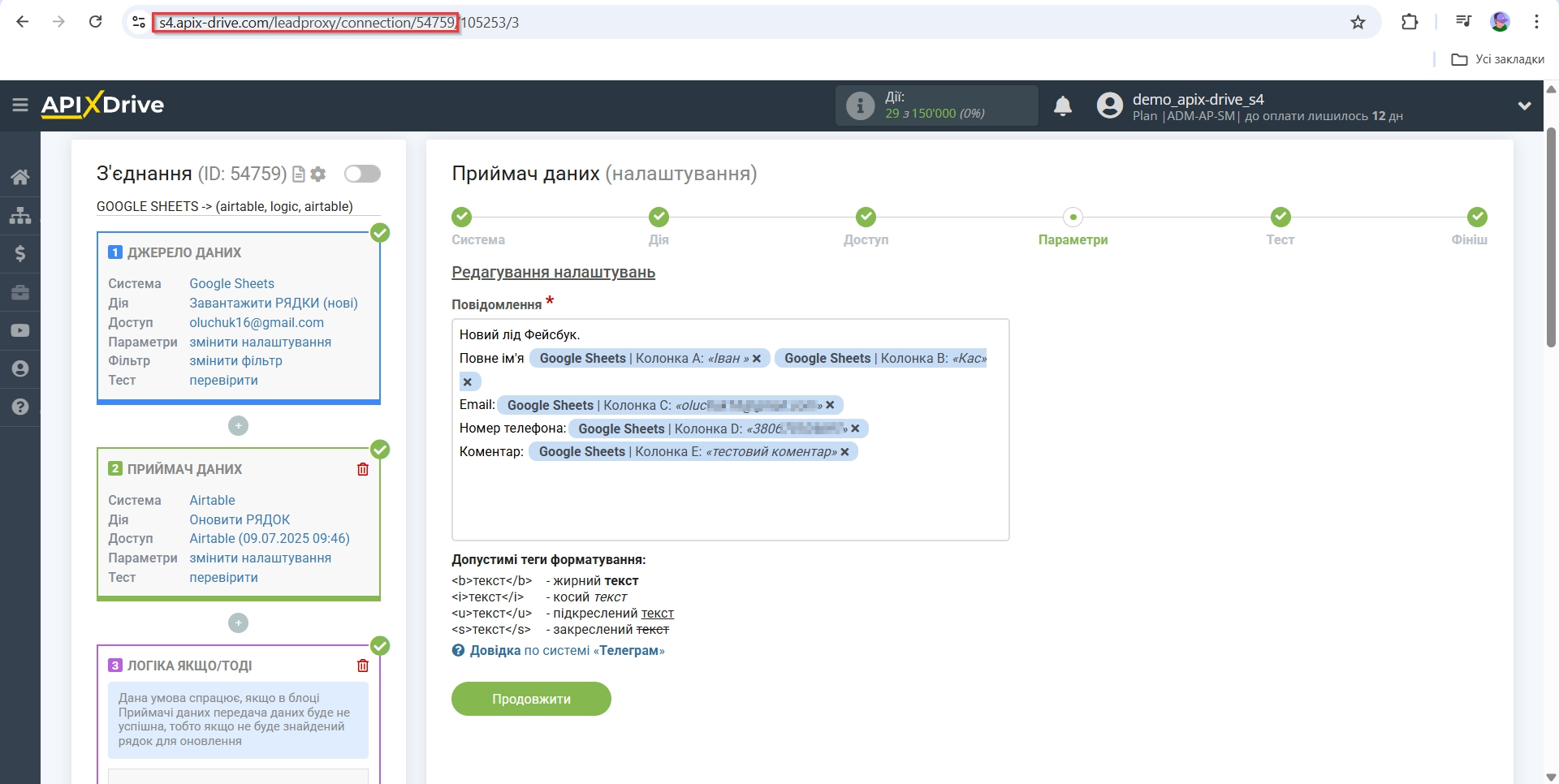
Task: Add a block with the plus icon below ПРИЙМАЧ ДАНИХ
Action: pyautogui.click(x=238, y=622)
